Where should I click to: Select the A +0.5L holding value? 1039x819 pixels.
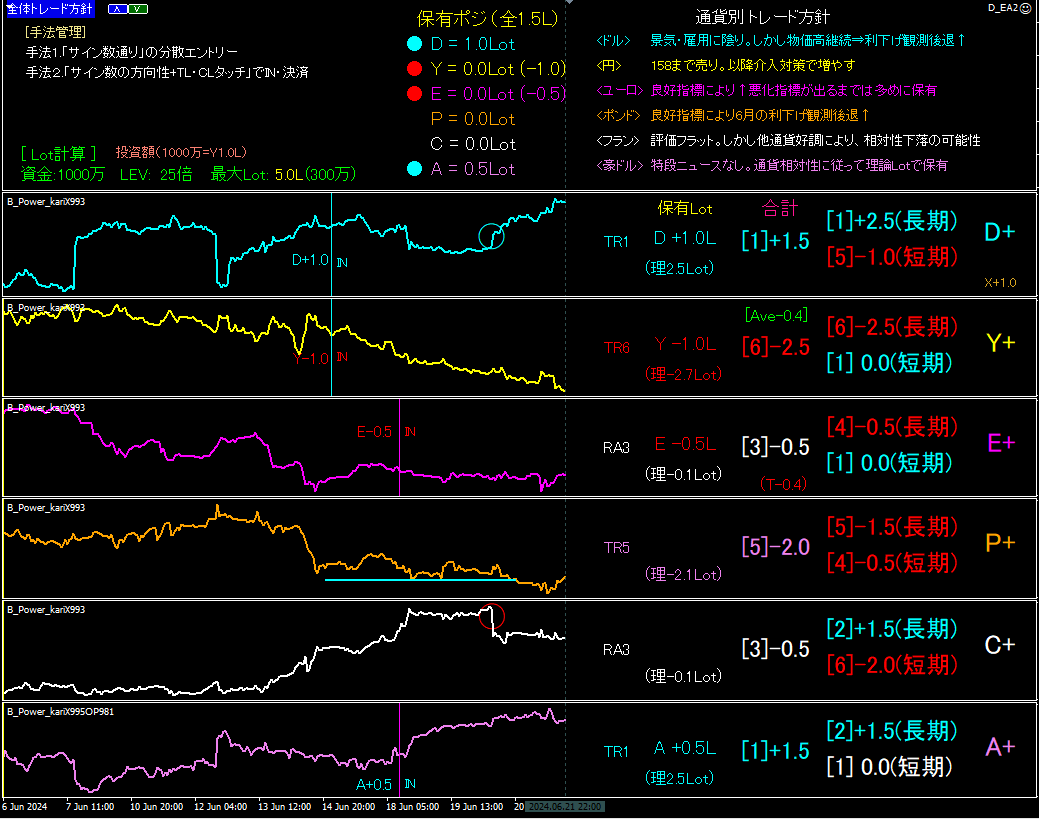tap(684, 748)
